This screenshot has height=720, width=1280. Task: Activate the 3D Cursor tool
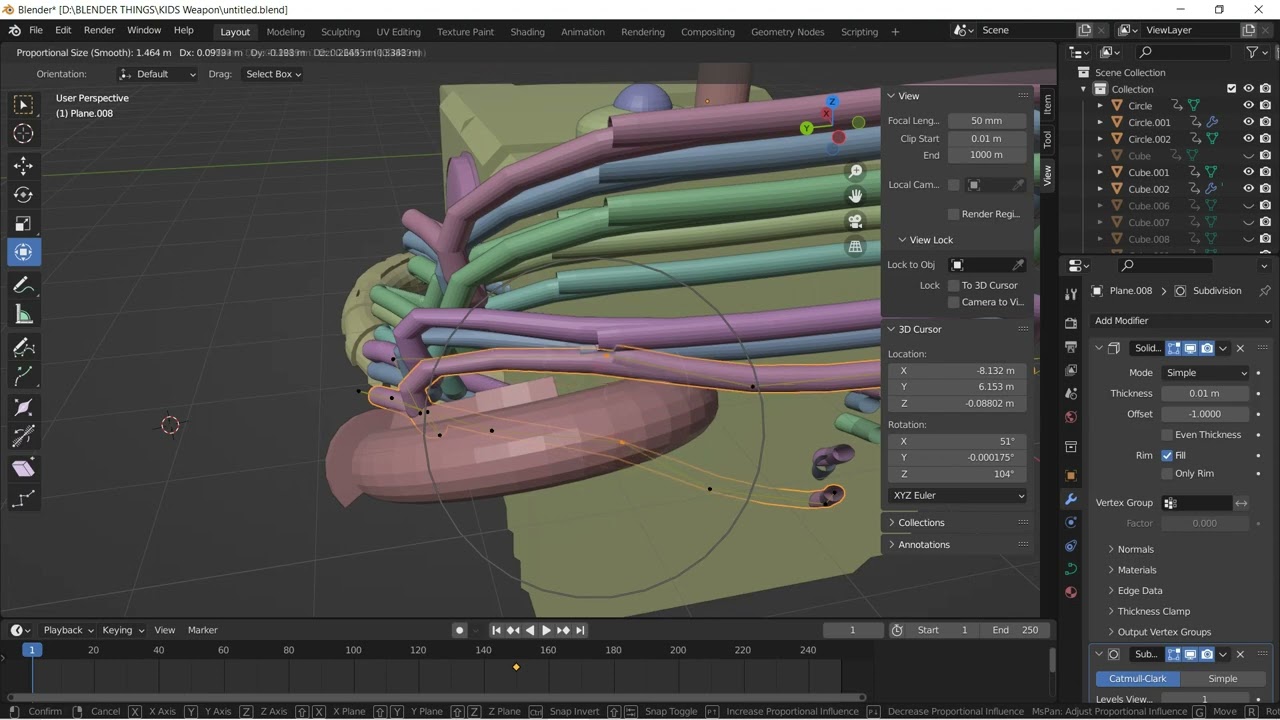click(24, 134)
